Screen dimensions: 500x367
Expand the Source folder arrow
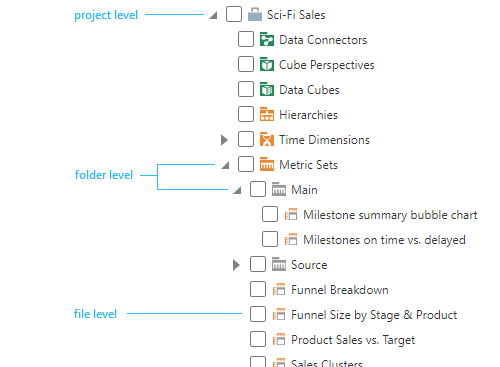pyautogui.click(x=236, y=265)
